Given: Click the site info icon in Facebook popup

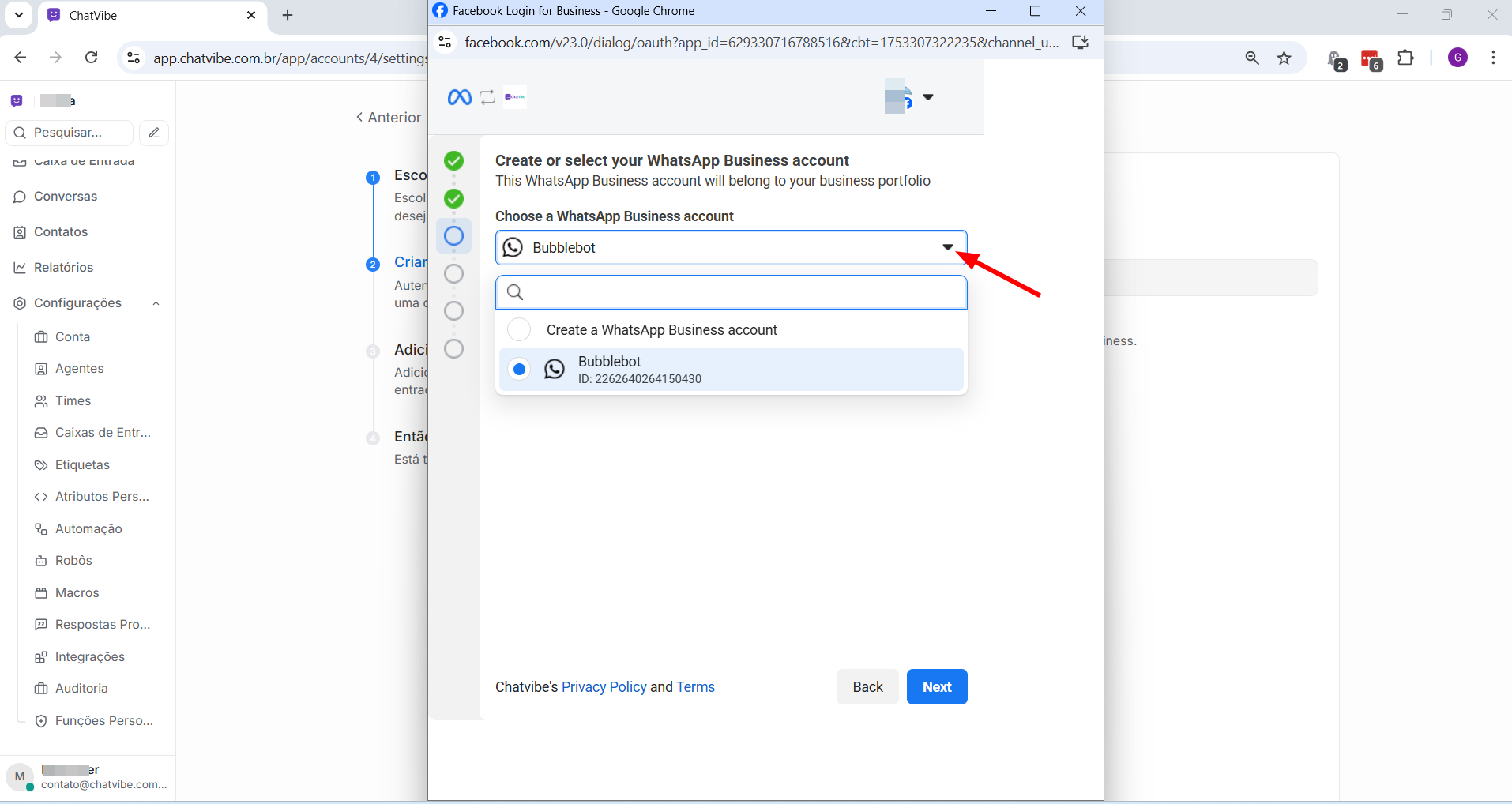Looking at the screenshot, I should click(446, 42).
